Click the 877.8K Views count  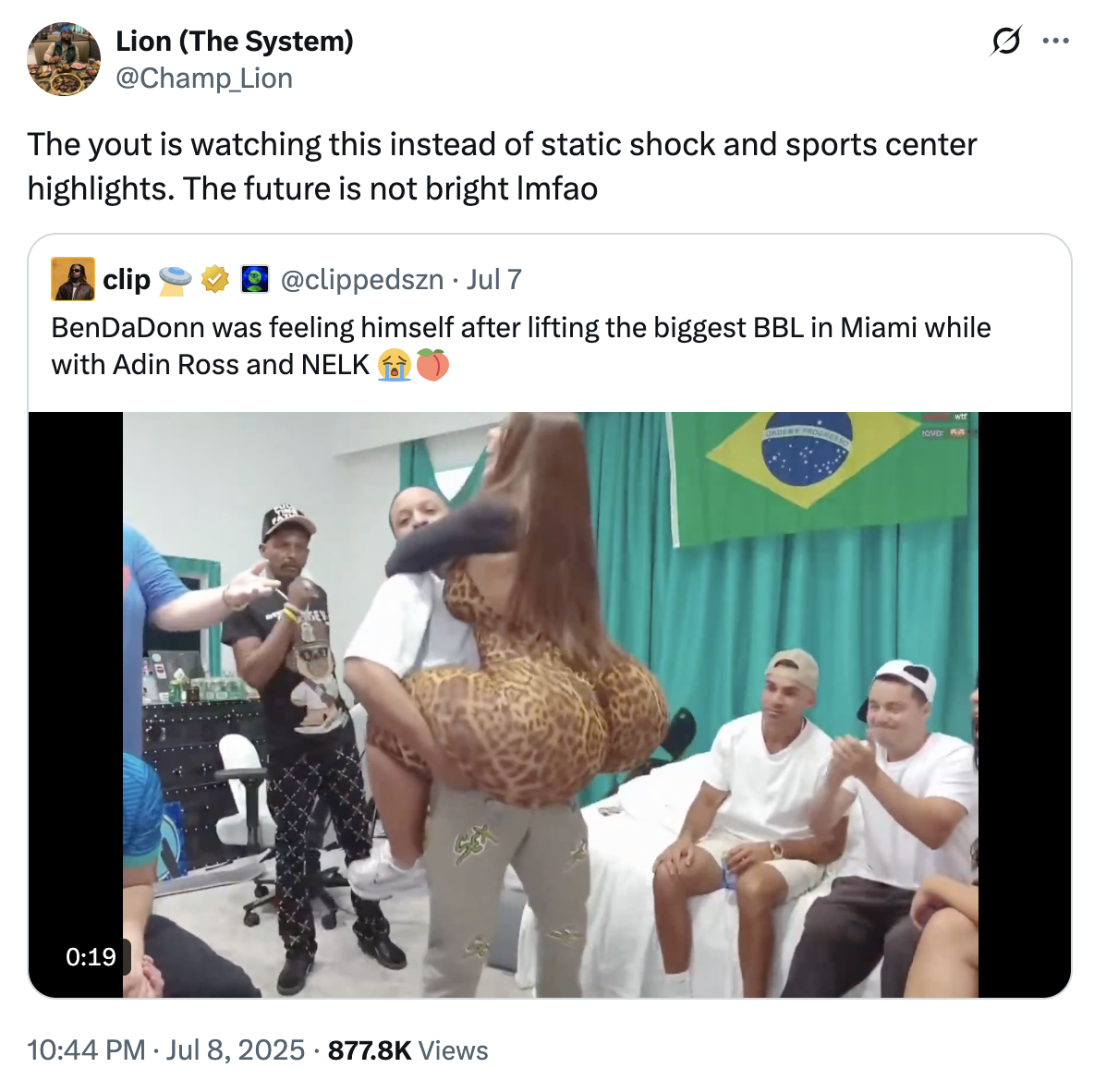click(407, 1050)
